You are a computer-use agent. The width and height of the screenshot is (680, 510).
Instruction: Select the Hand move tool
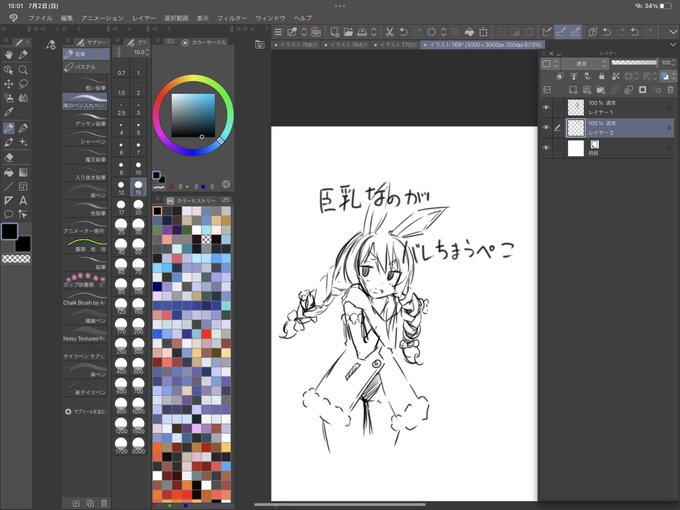[x=9, y=55]
